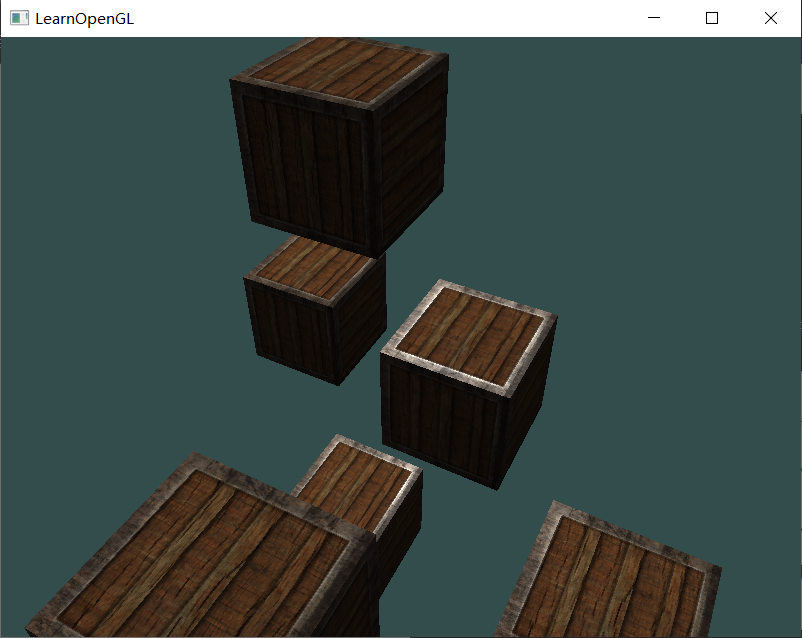
Task: Maximize the LearnOpenGL window
Action: tap(711, 18)
